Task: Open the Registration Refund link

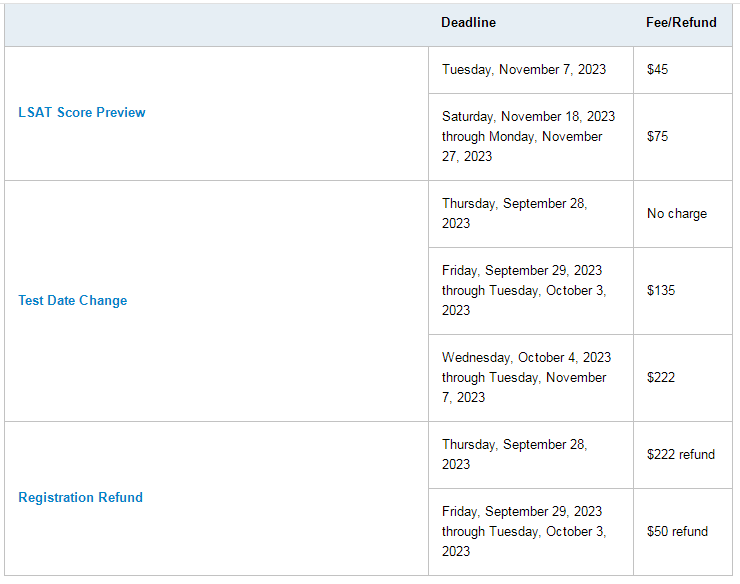Action: (x=80, y=497)
